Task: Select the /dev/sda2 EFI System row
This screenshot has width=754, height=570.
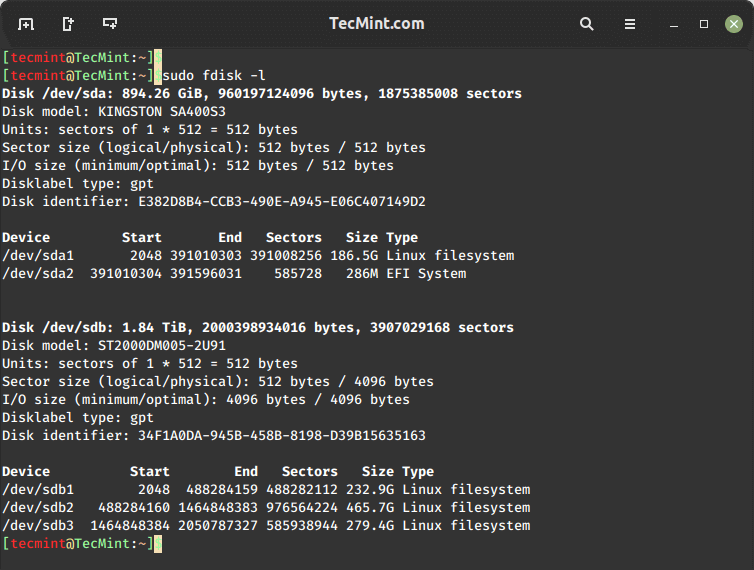Action: pos(234,273)
